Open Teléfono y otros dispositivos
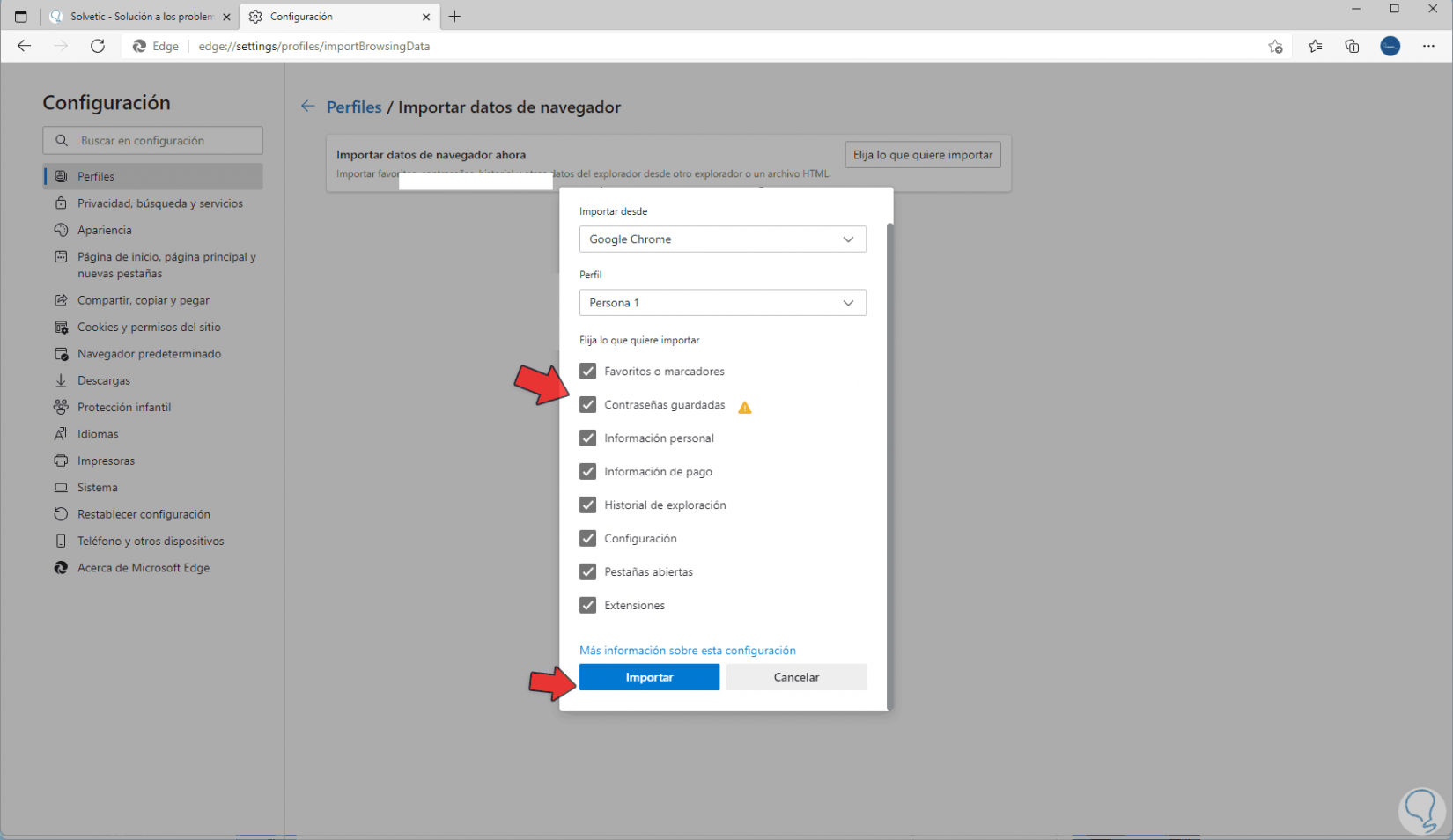 [153, 542]
